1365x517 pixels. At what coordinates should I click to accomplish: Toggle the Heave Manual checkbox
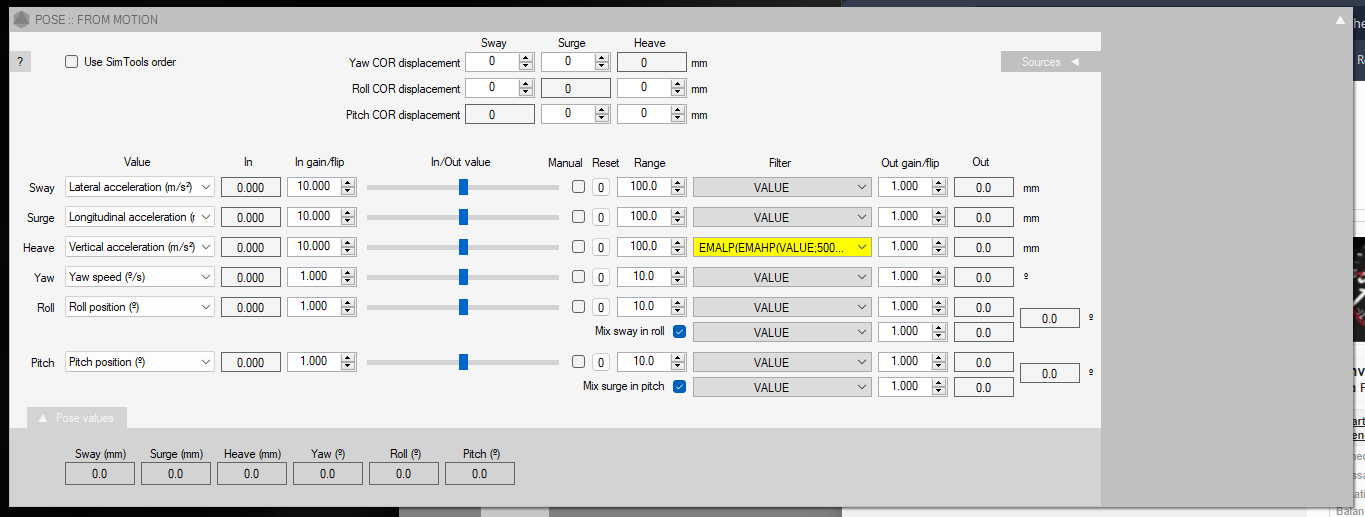pos(578,247)
